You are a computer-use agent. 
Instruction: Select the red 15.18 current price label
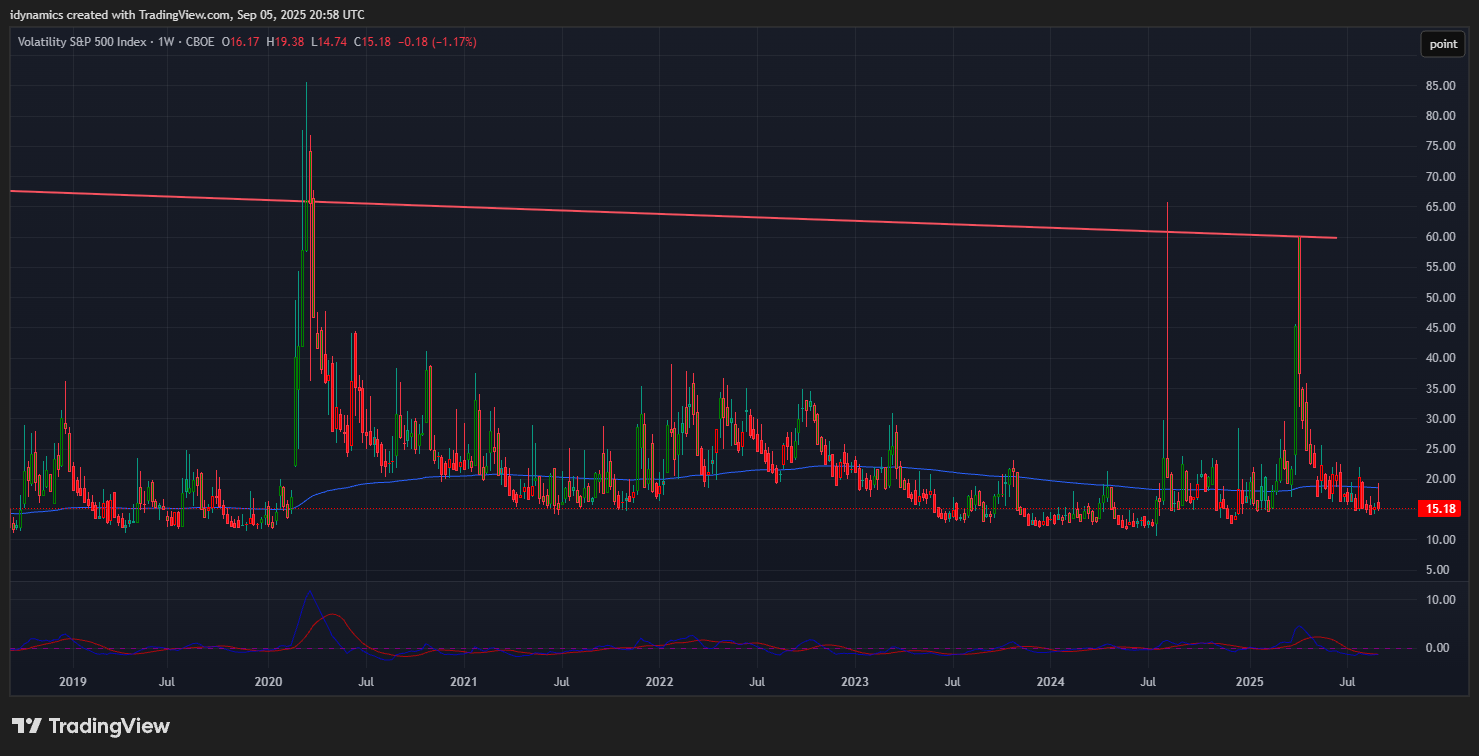[1440, 509]
